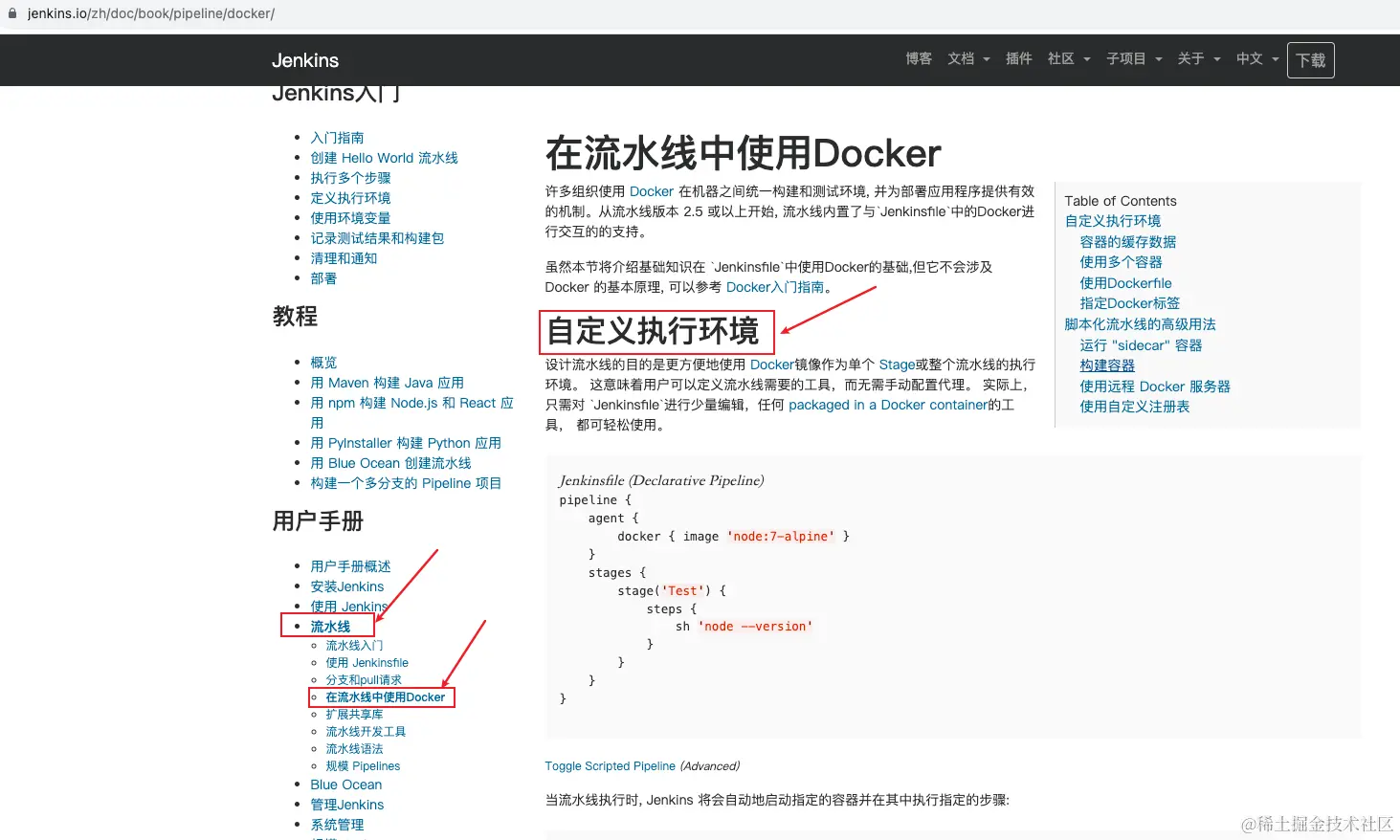Open 记录测试结果和构建包 in the sidebar
1400x840 pixels.
(377, 238)
